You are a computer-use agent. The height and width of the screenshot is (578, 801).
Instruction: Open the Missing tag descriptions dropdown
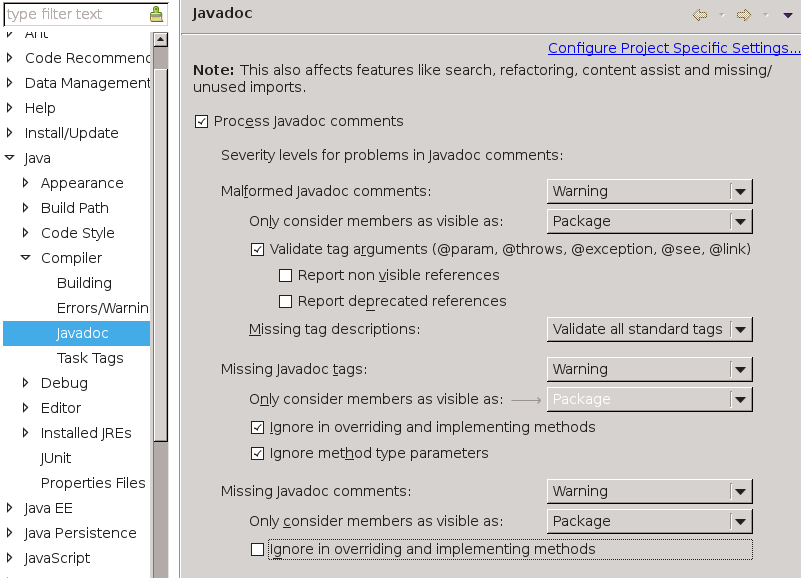coord(649,329)
